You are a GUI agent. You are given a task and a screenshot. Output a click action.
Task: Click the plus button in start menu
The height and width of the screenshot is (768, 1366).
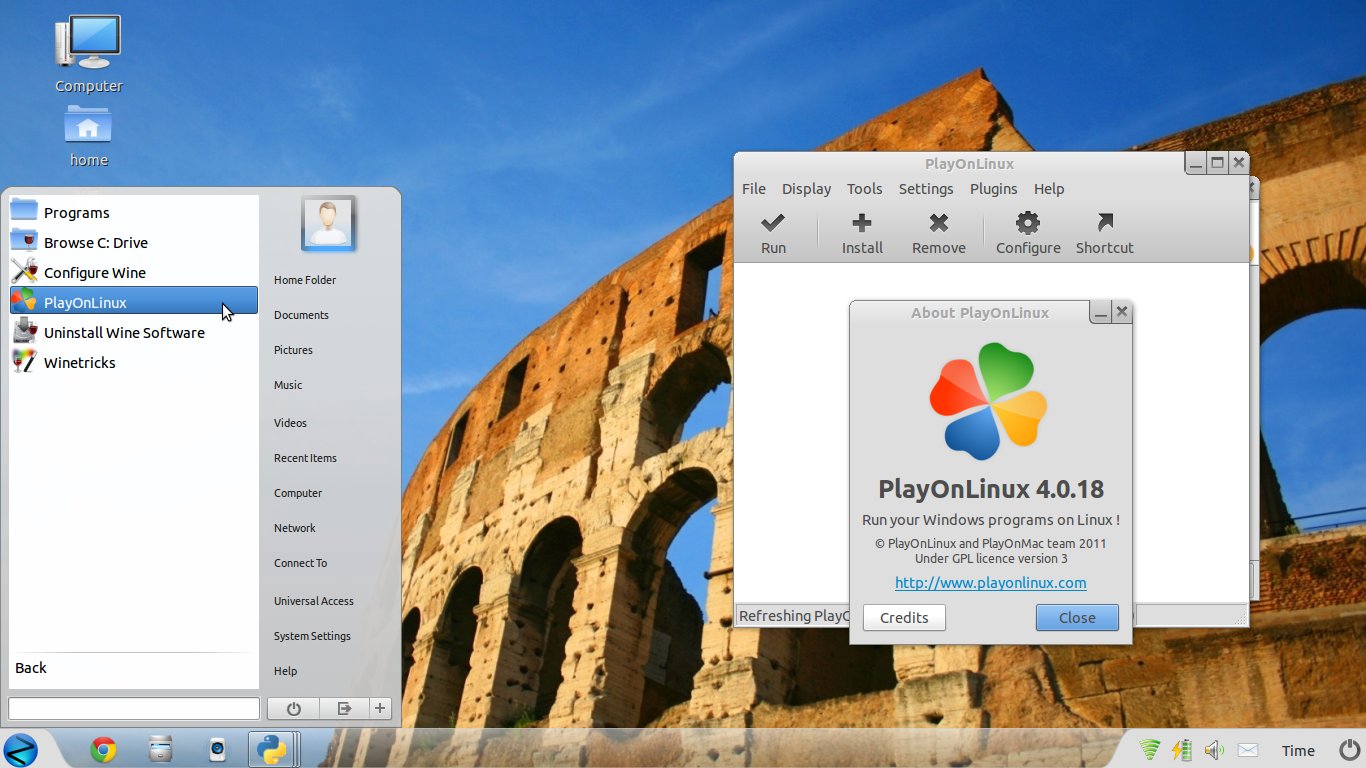coord(380,708)
